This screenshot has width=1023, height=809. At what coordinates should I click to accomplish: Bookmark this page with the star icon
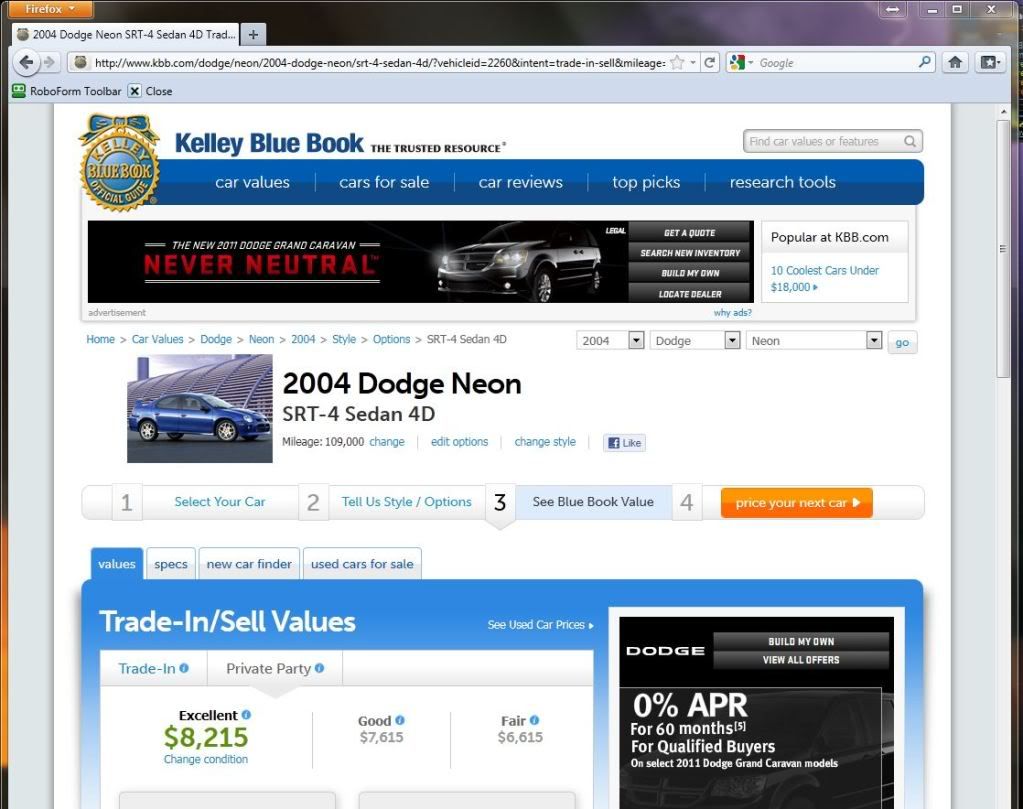click(677, 63)
